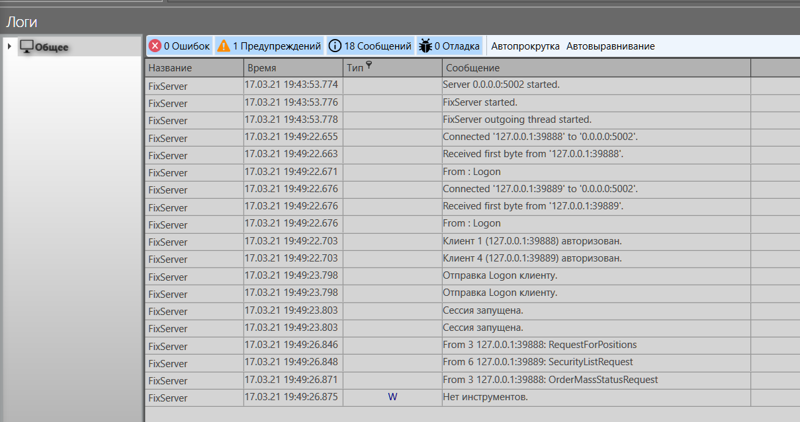Expand the Общее tree node arrow
The height and width of the screenshot is (422, 800).
(x=10, y=46)
